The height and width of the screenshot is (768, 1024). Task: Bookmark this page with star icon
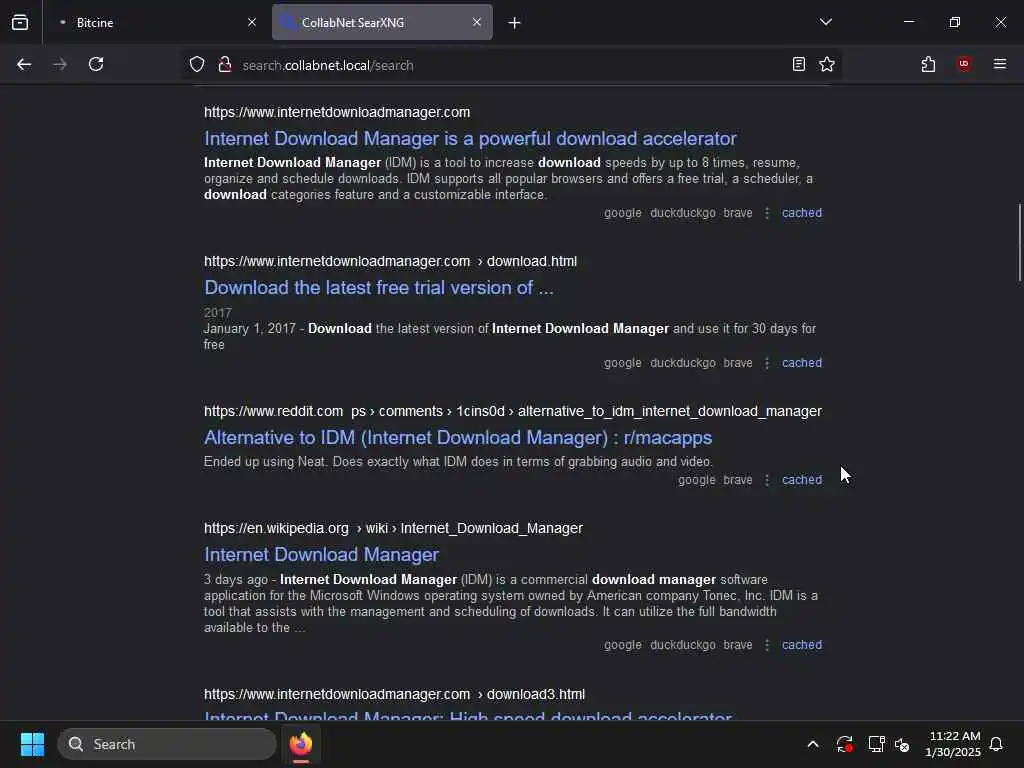tap(827, 64)
